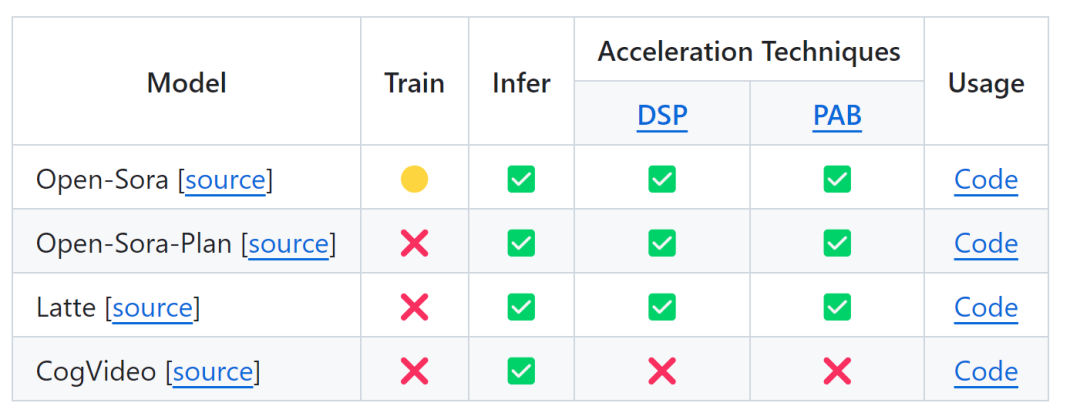
Task: Open the DSP acceleration technique link
Action: (662, 115)
